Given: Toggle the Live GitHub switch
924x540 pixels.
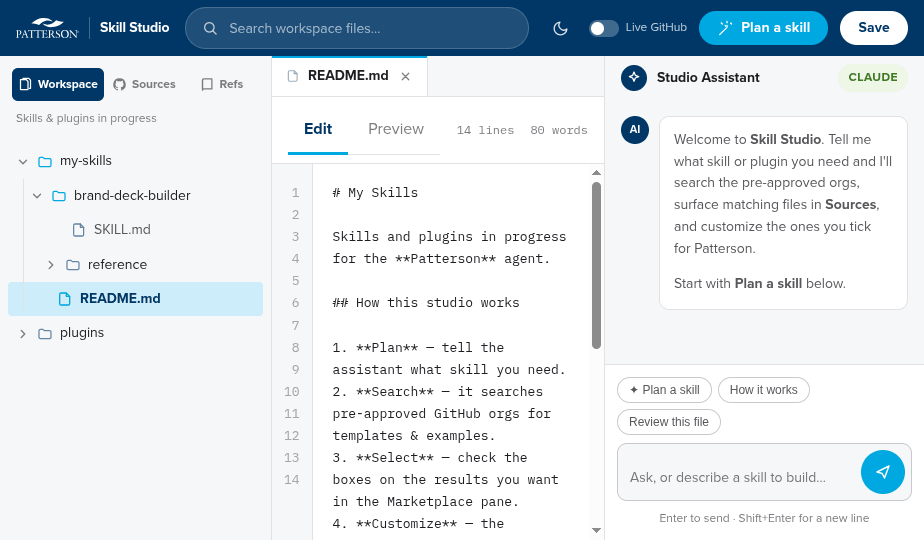Looking at the screenshot, I should click(604, 28).
